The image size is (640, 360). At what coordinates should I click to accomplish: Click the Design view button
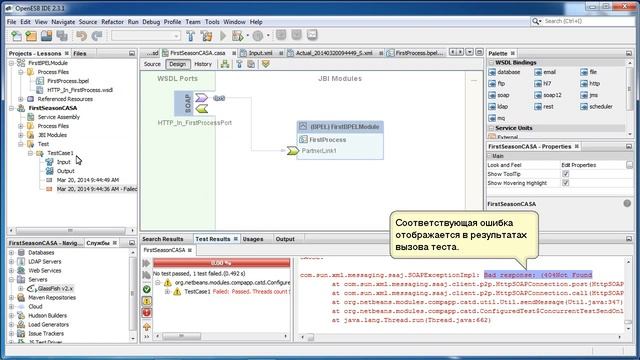coord(178,64)
